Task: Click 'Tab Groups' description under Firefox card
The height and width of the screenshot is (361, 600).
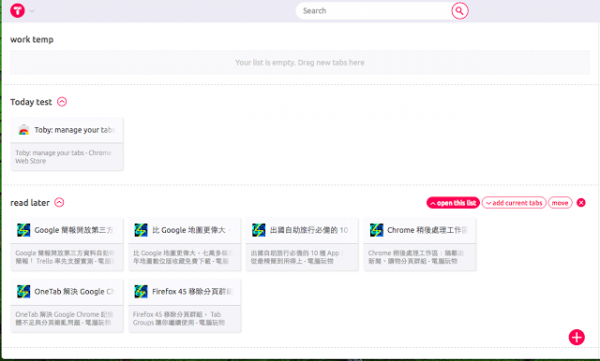Action: (x=179, y=319)
